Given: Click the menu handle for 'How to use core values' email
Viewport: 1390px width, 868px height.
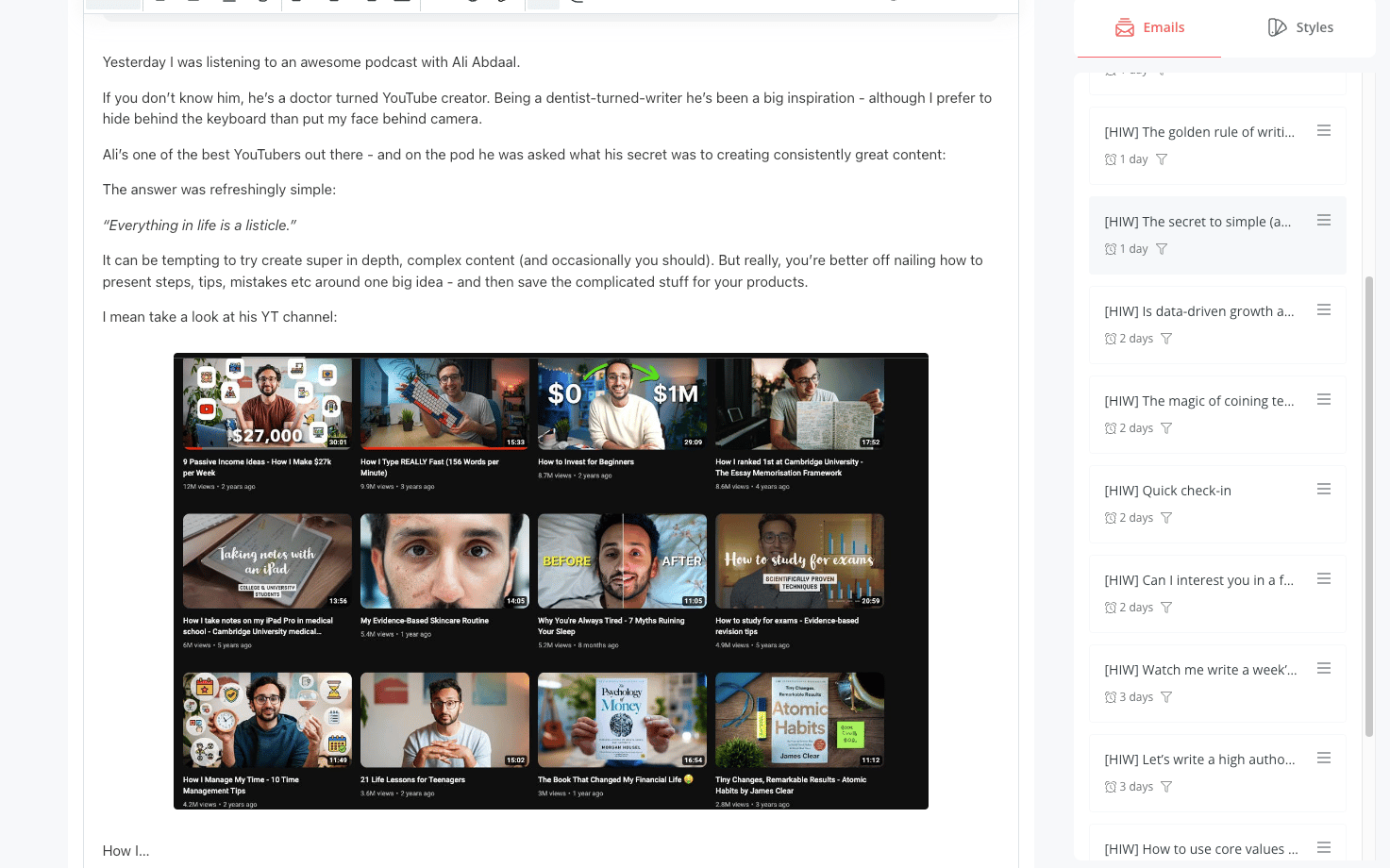Looking at the screenshot, I should click(1324, 847).
